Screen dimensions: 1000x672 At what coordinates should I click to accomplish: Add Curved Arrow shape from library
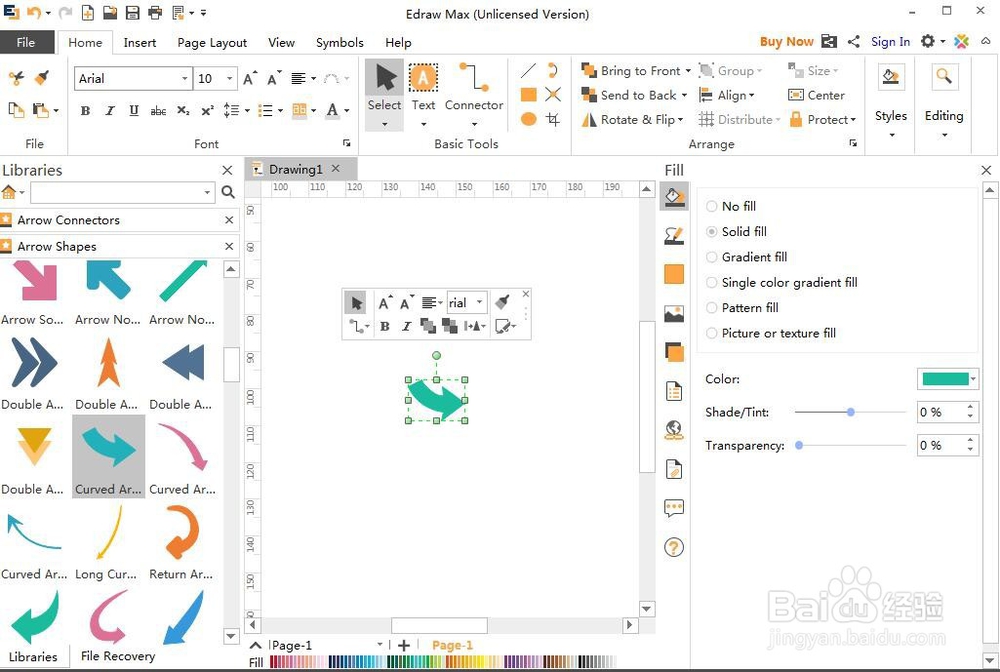108,456
